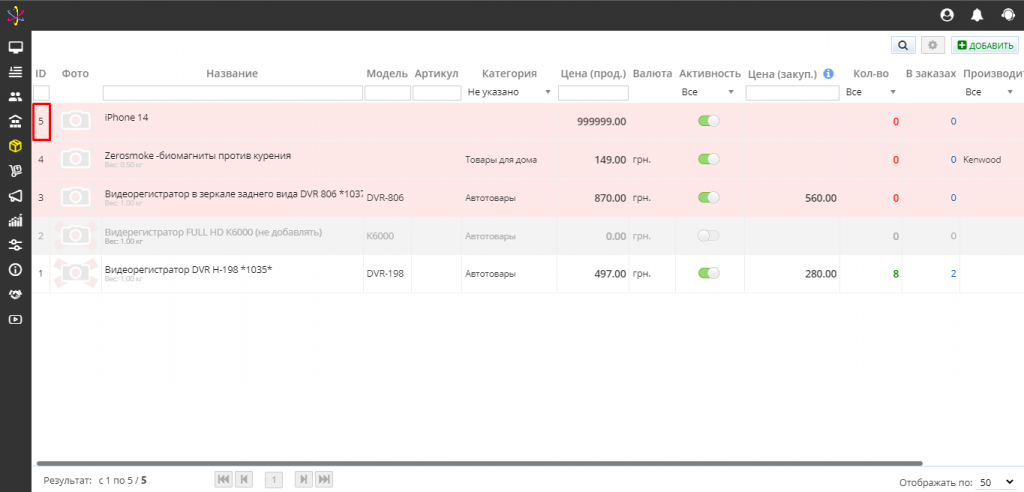Viewport: 1024px width, 492px height.
Task: Enable activity switch for FULL HD K6000
Action: 709,236
